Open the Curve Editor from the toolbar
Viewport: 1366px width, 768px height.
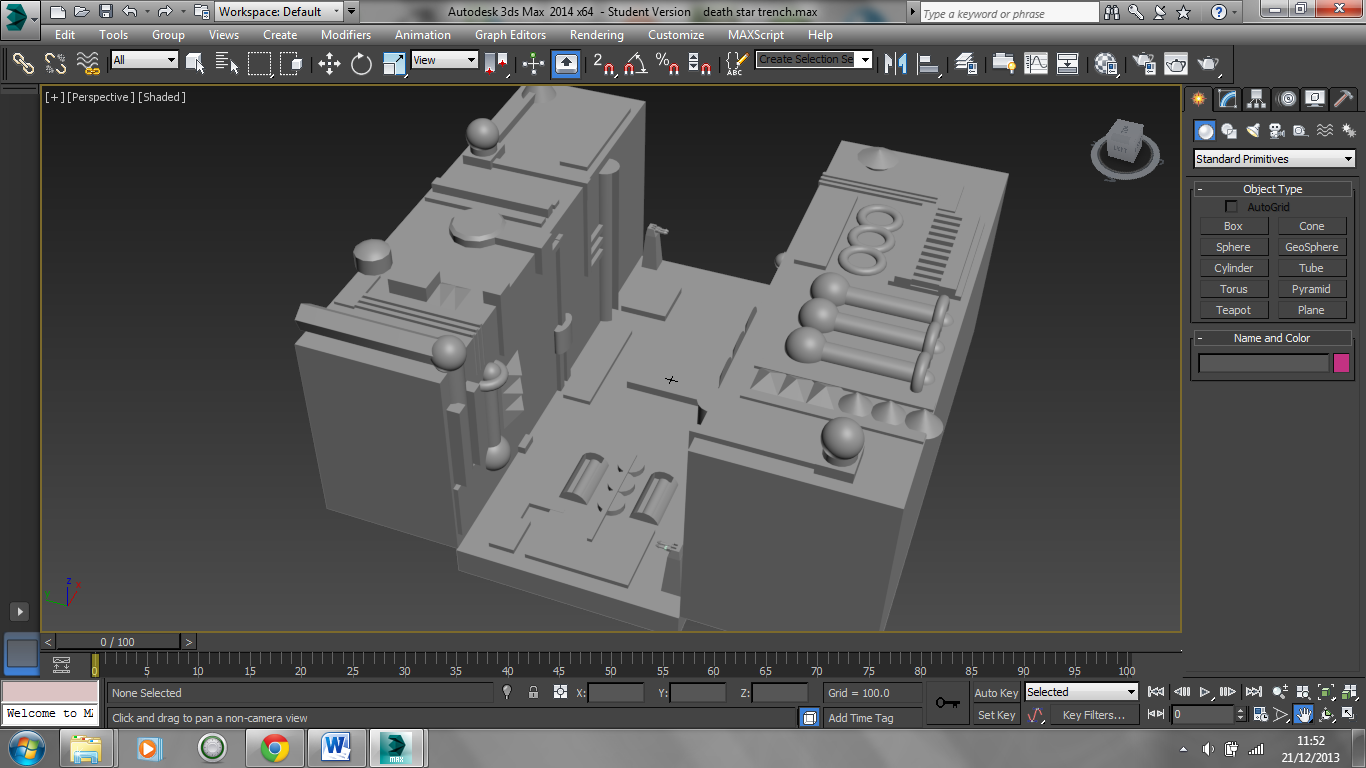[x=1036, y=64]
